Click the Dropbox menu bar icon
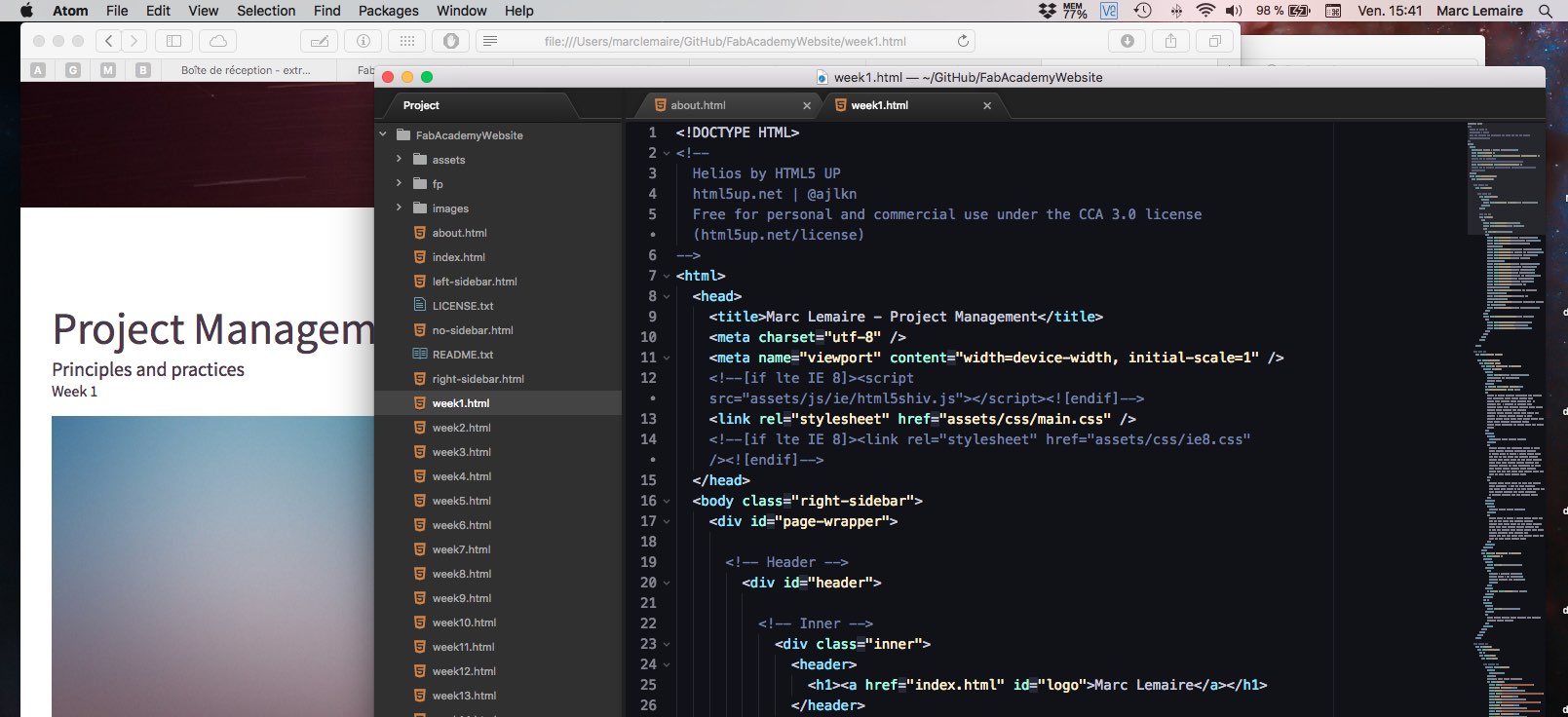Screen dimensions: 1568x717 [1047, 11]
